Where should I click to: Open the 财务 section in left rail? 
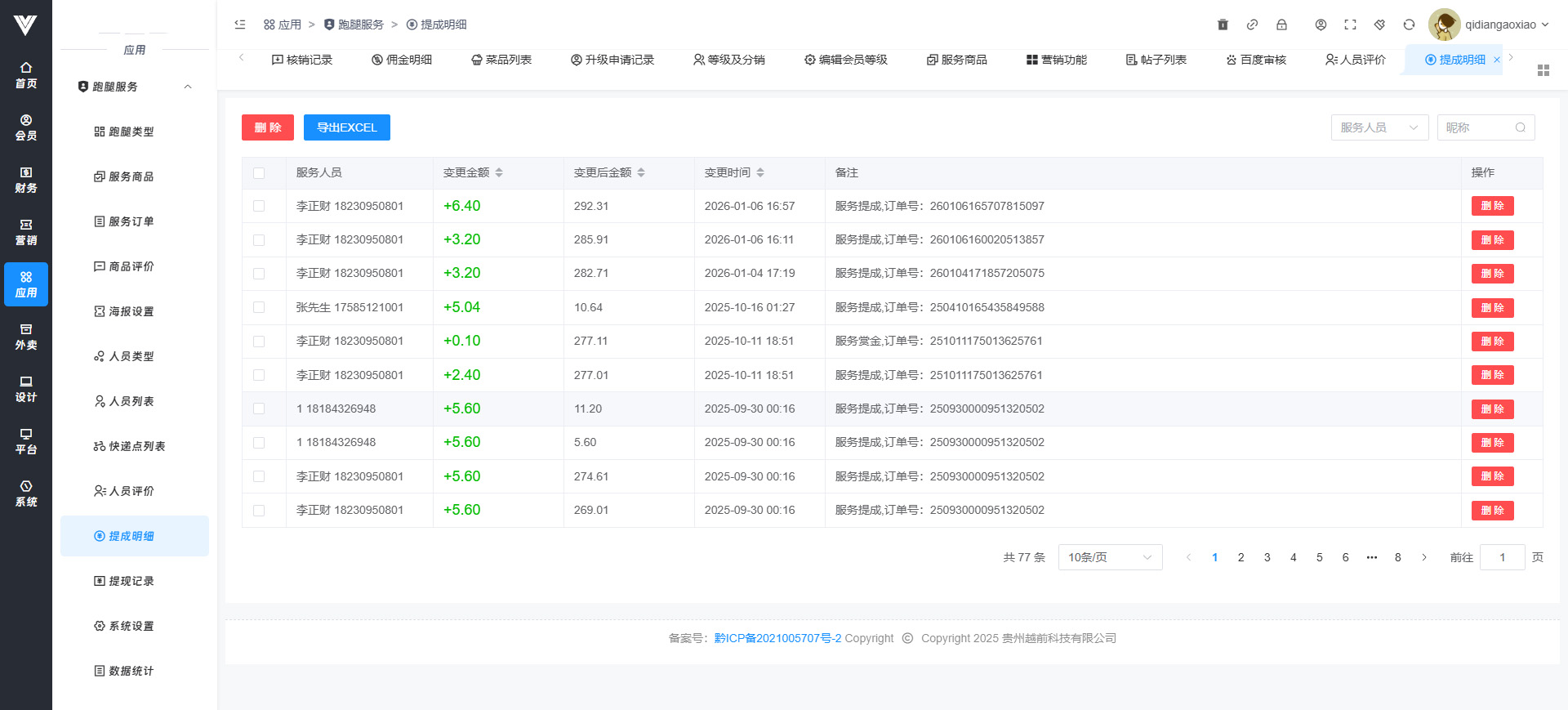click(x=26, y=180)
